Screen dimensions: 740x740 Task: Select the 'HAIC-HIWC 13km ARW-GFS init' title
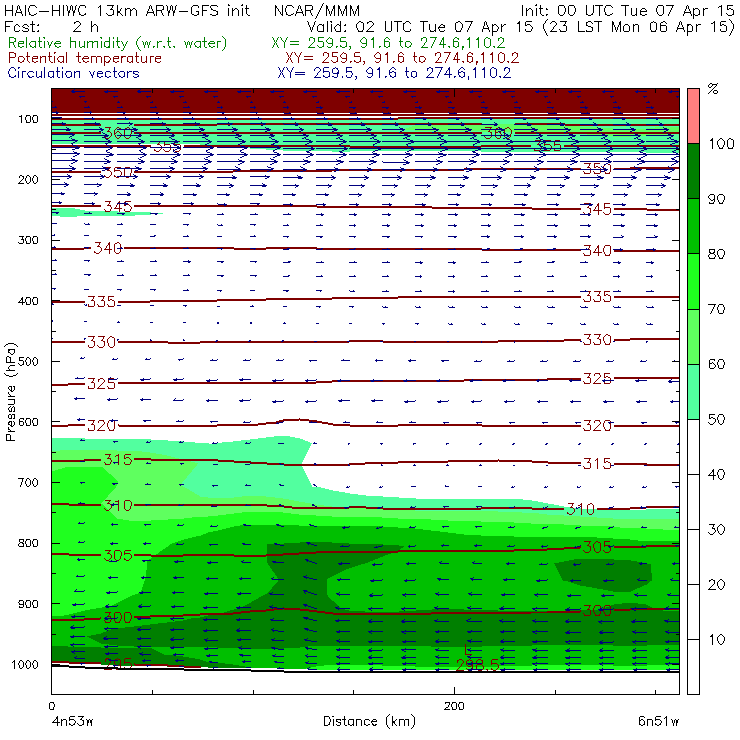click(x=127, y=10)
